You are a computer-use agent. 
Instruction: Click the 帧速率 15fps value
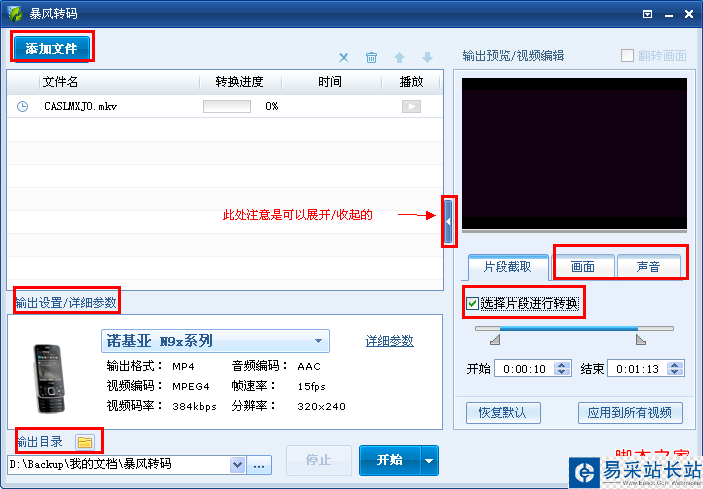311,386
